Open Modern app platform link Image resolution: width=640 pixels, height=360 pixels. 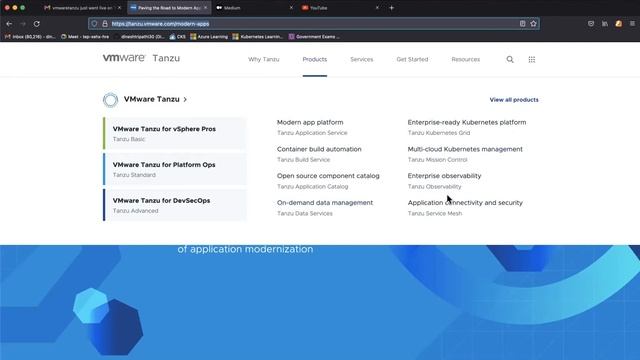pos(310,122)
